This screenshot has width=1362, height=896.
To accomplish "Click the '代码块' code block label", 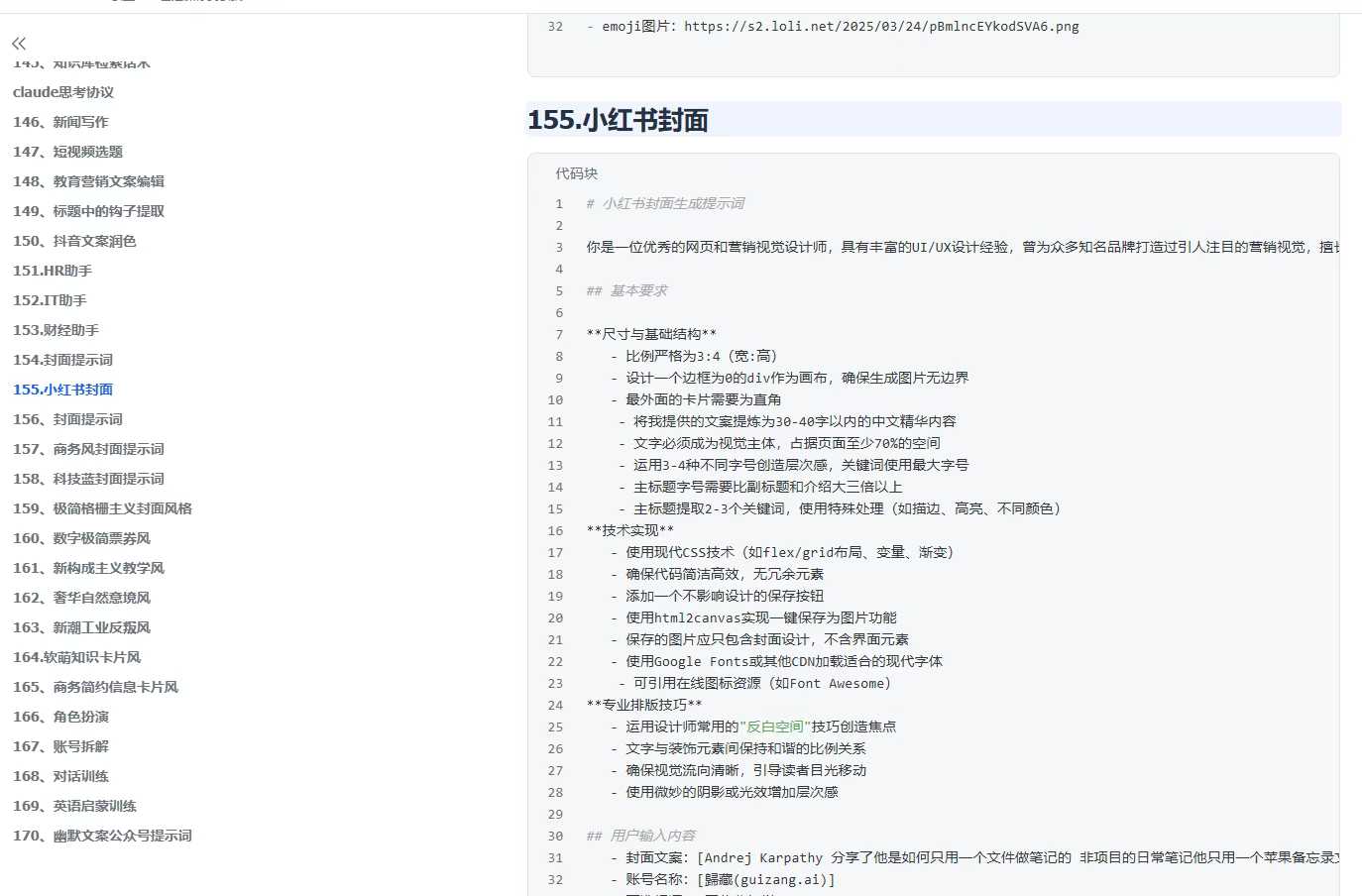I will (576, 173).
